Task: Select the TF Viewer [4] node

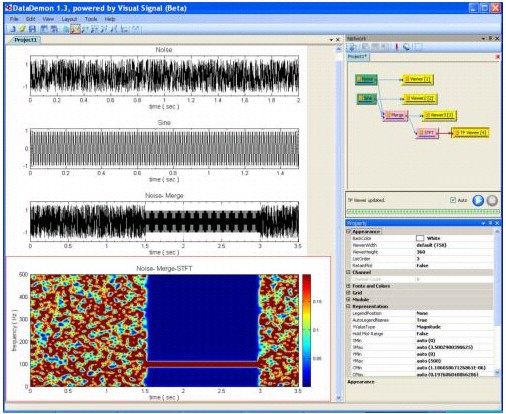Action: pyautogui.click(x=470, y=133)
